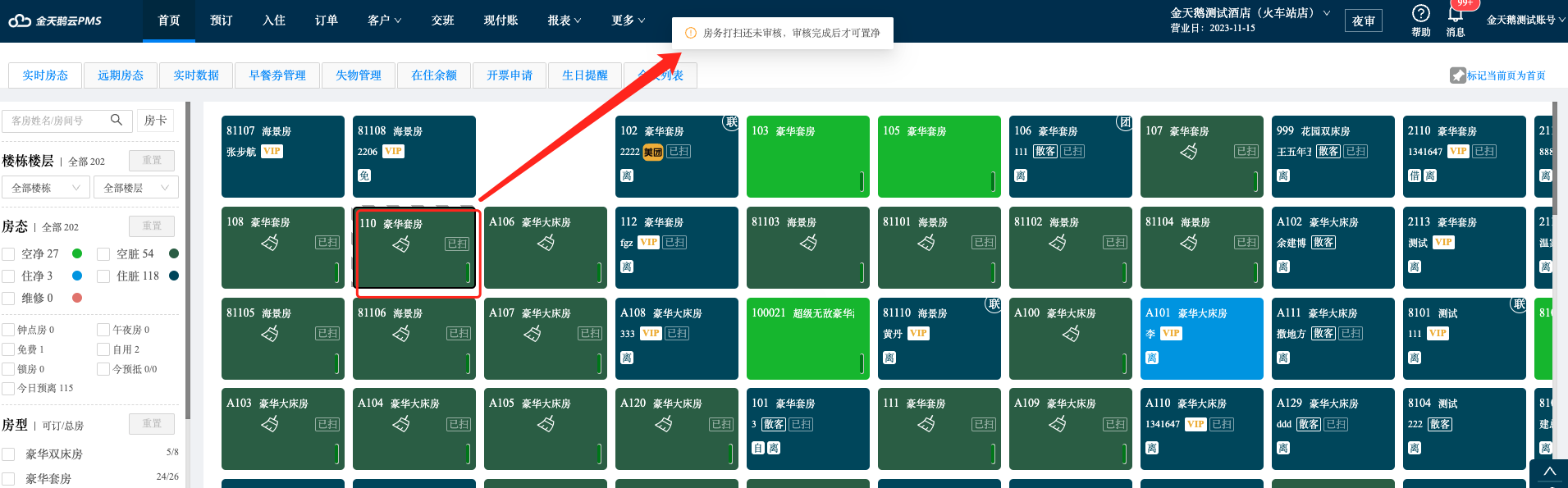Check the 钟点房 0 filter
The image size is (1568, 488).
(x=8, y=330)
